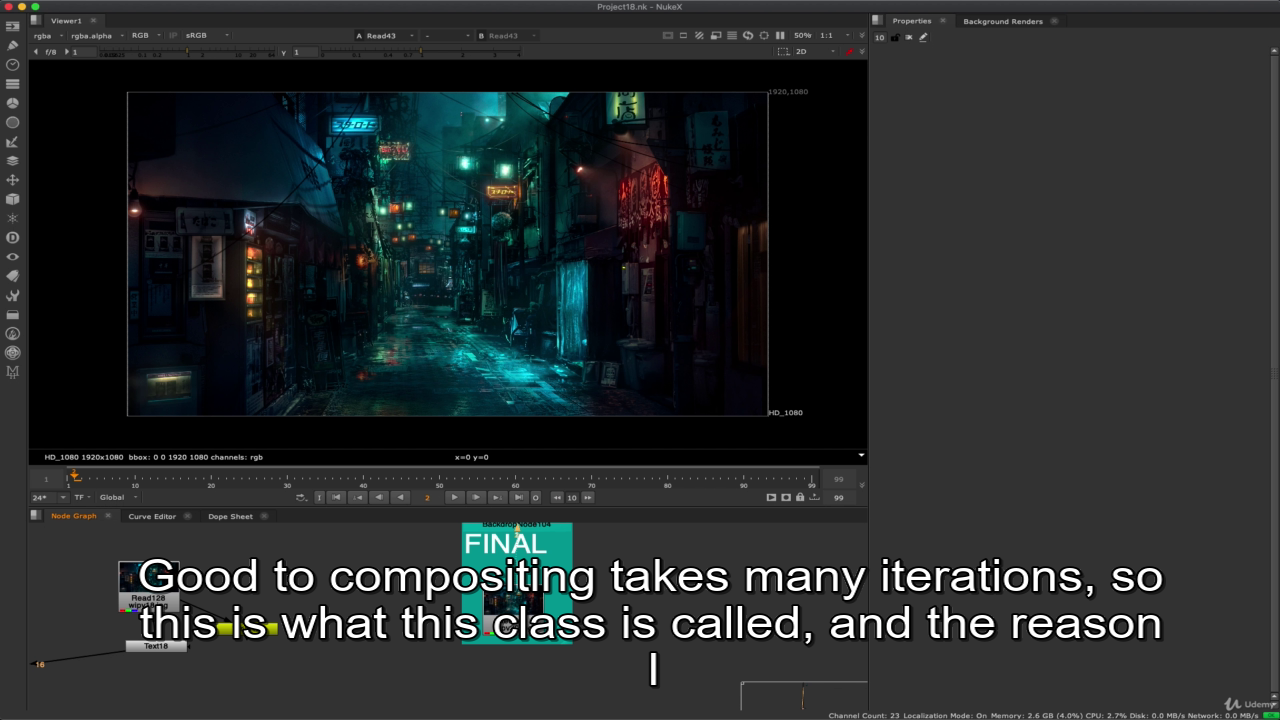
Task: Select the Viewer1 tab
Action: pos(66,20)
